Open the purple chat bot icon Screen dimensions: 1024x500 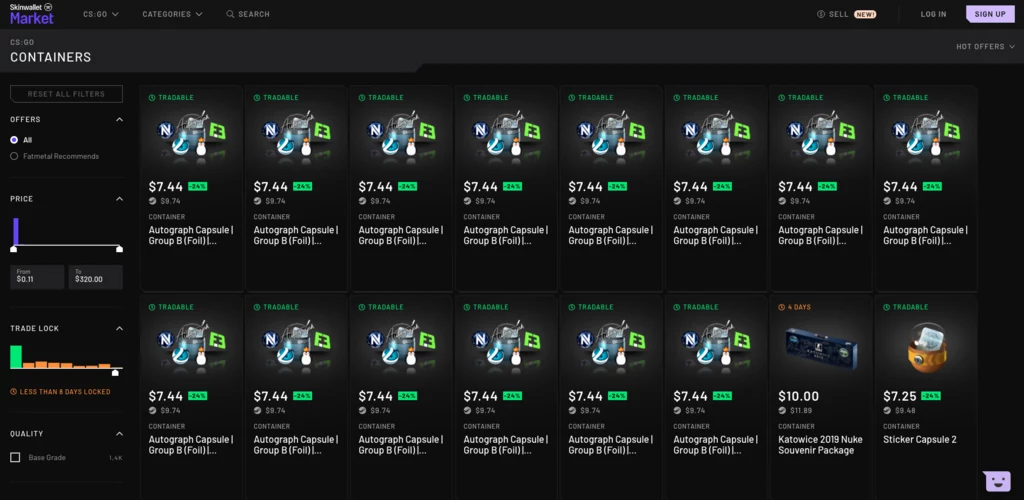pos(997,481)
